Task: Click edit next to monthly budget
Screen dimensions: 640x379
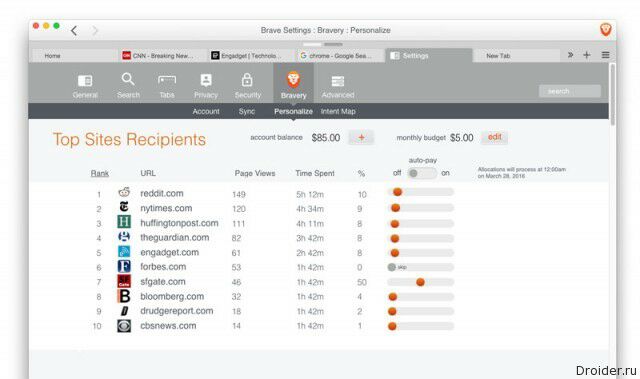Action: pos(494,137)
